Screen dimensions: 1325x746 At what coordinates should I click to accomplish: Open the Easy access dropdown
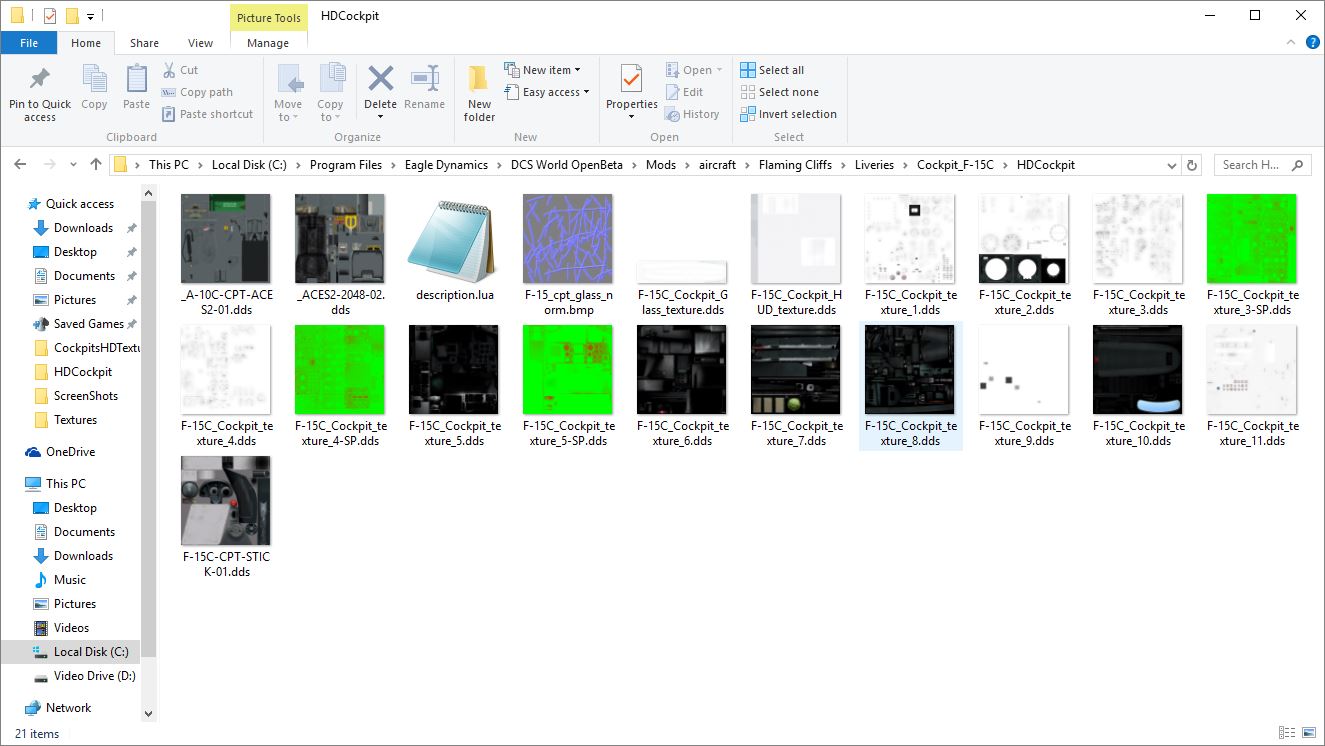547,92
